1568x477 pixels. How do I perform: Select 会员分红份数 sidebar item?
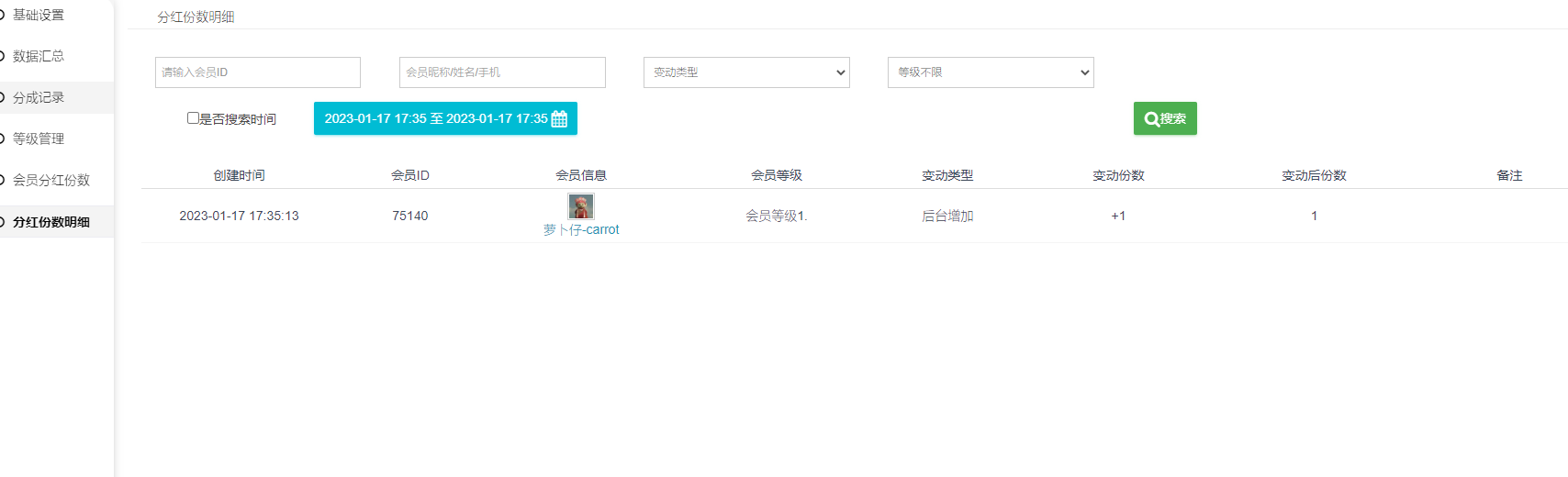[51, 180]
